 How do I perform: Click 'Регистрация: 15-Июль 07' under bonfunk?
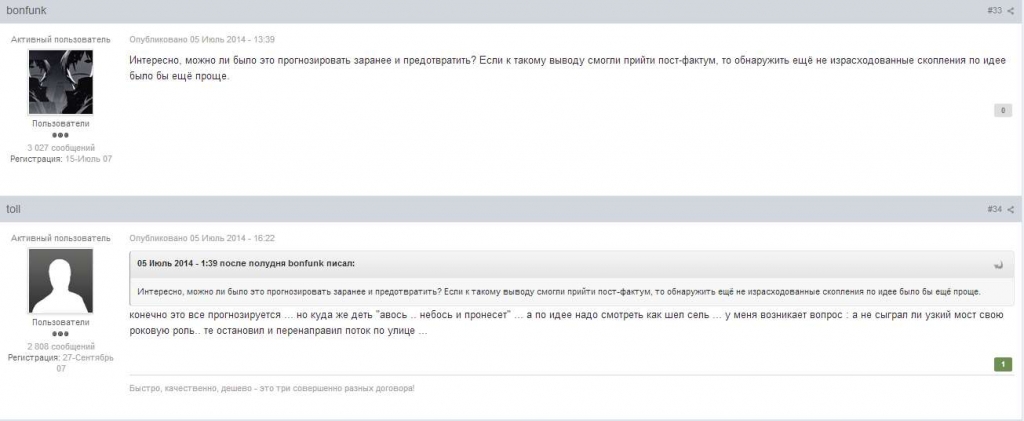coord(61,159)
